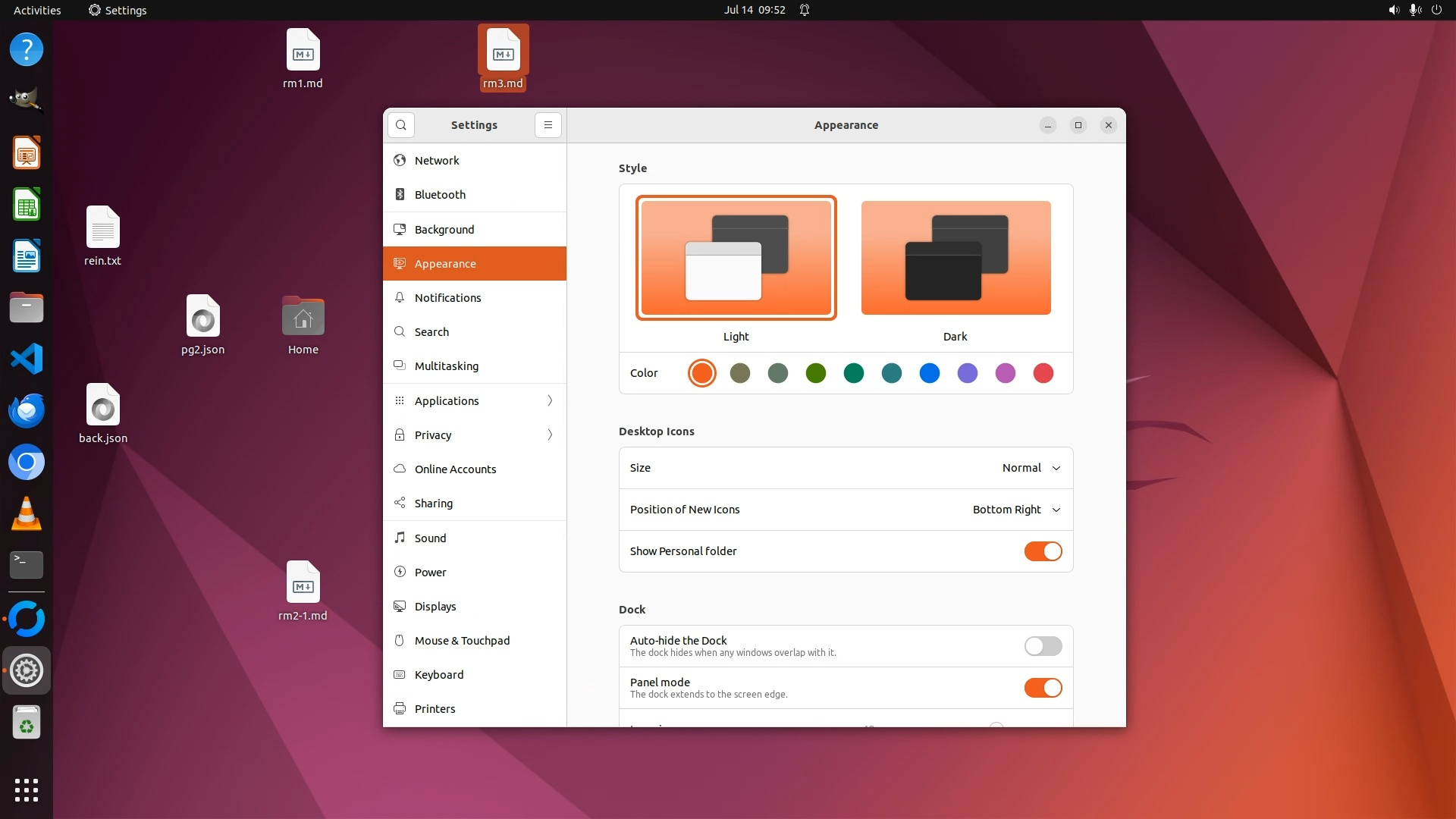
Task: Open VLC media player from dock
Action: click(x=27, y=513)
